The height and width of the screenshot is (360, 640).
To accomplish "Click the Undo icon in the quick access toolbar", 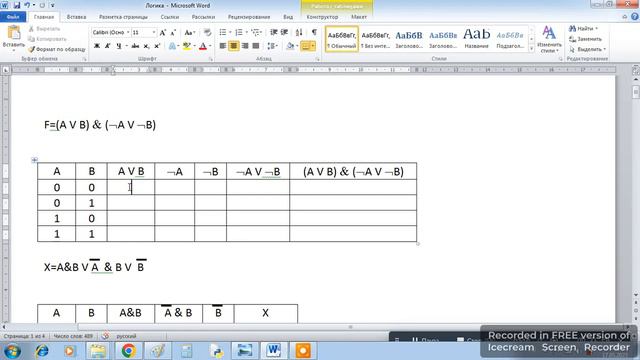I will point(27,5).
